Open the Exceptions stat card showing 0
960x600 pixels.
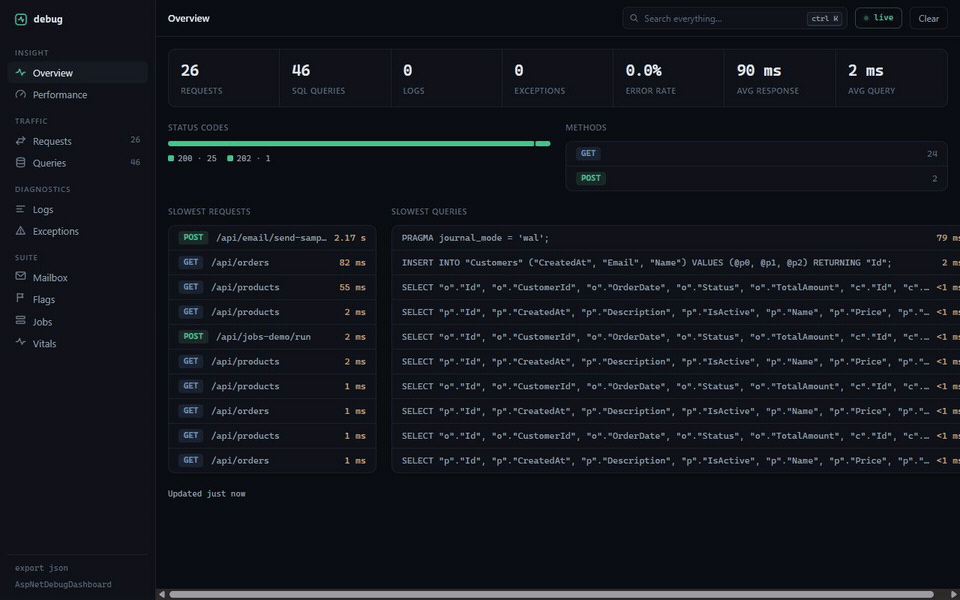[x=558, y=78]
